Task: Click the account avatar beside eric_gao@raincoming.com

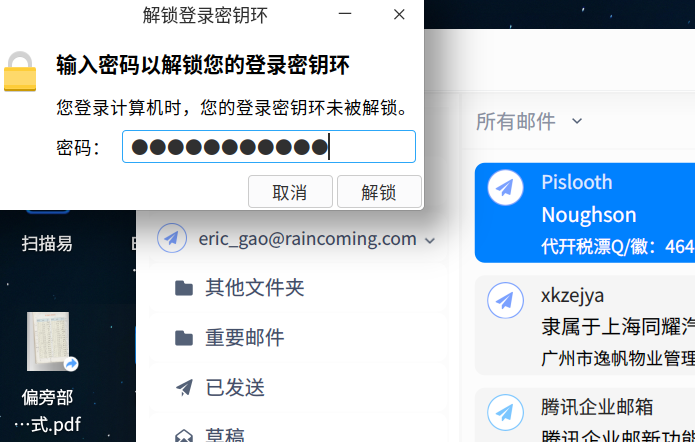Action: pyautogui.click(x=172, y=238)
